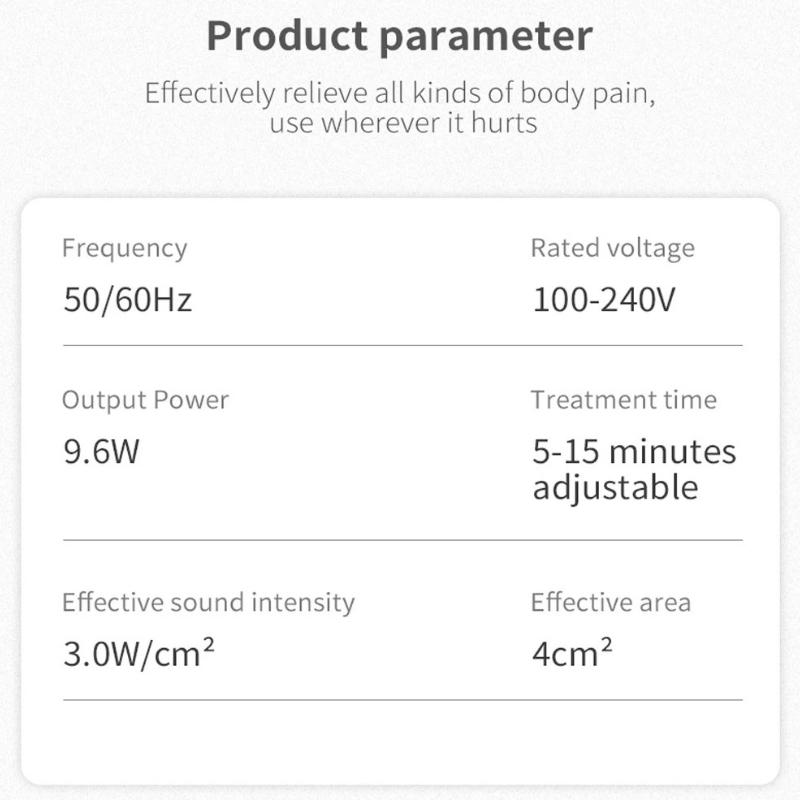Click the word "adjustable"

(615, 488)
